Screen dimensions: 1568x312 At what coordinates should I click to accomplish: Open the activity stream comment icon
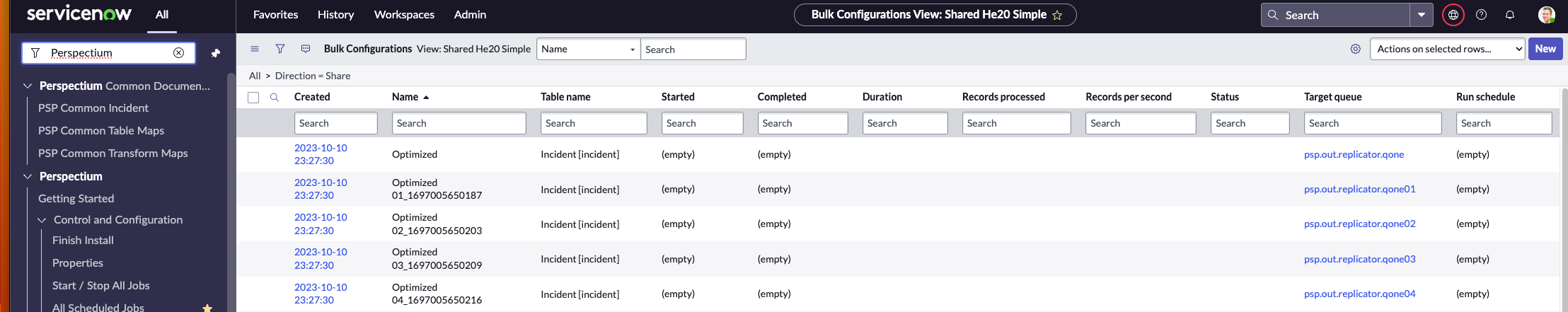(306, 49)
